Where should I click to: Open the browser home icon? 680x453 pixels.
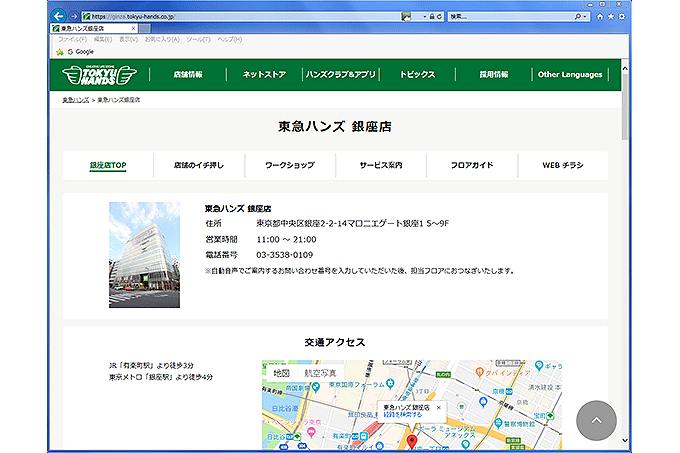coord(600,16)
